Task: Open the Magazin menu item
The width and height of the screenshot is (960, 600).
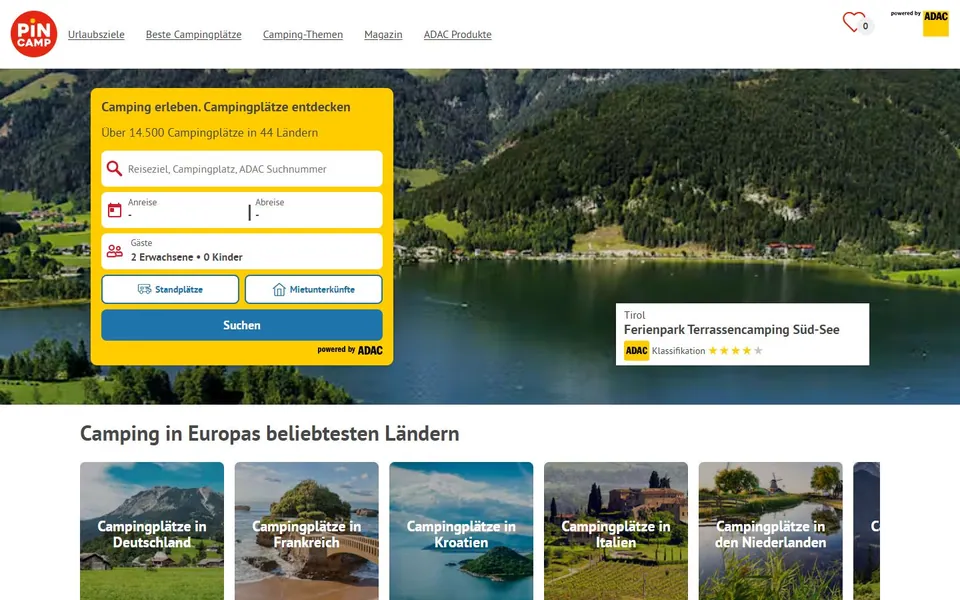Action: (x=383, y=34)
